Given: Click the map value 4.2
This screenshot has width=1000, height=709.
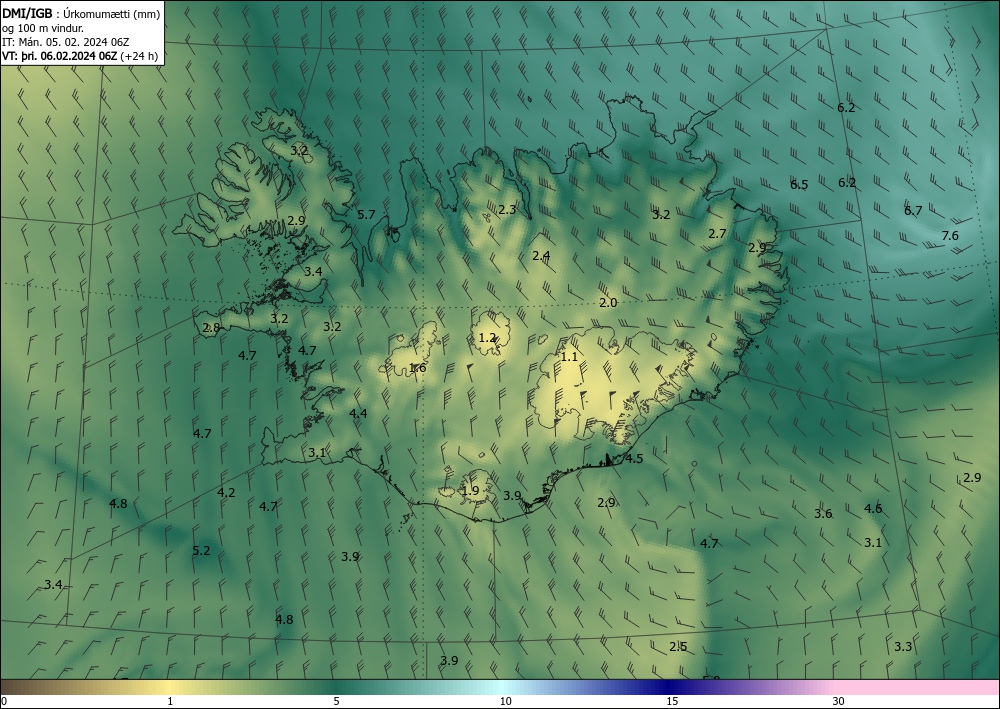Looking at the screenshot, I should 226,492.
